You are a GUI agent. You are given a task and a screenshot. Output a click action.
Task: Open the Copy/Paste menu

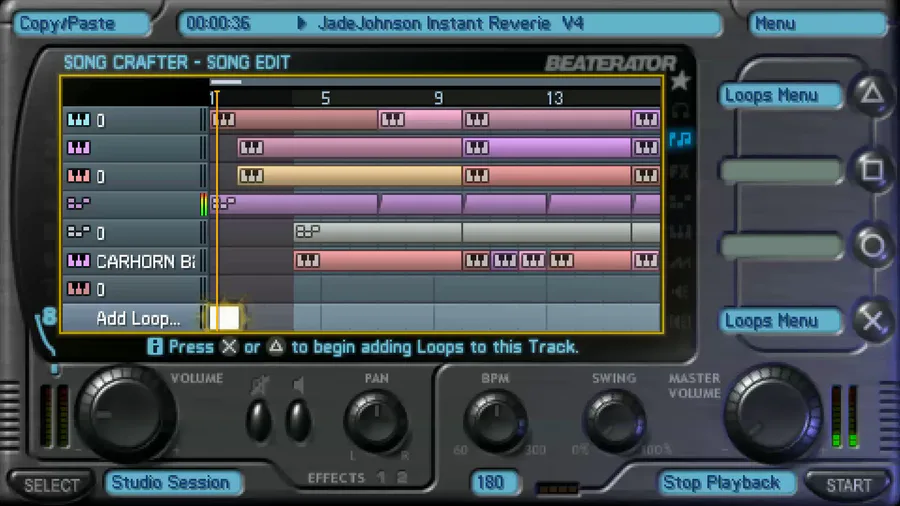(81, 24)
